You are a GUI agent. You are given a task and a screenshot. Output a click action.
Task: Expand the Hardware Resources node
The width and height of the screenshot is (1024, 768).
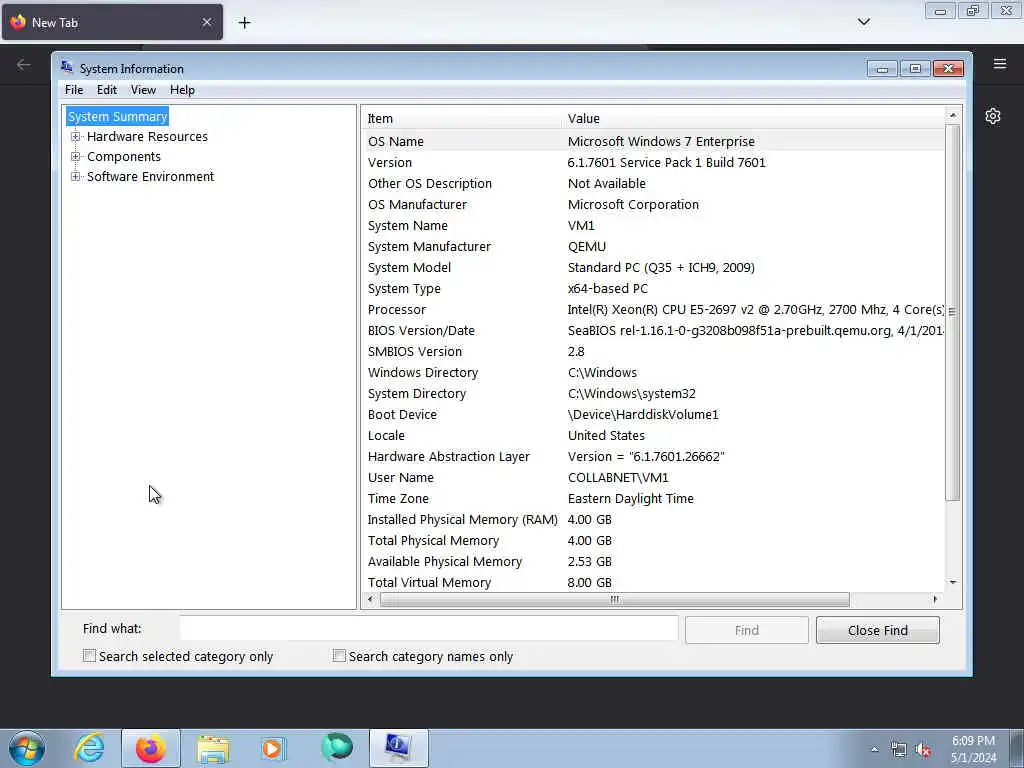[x=76, y=136]
